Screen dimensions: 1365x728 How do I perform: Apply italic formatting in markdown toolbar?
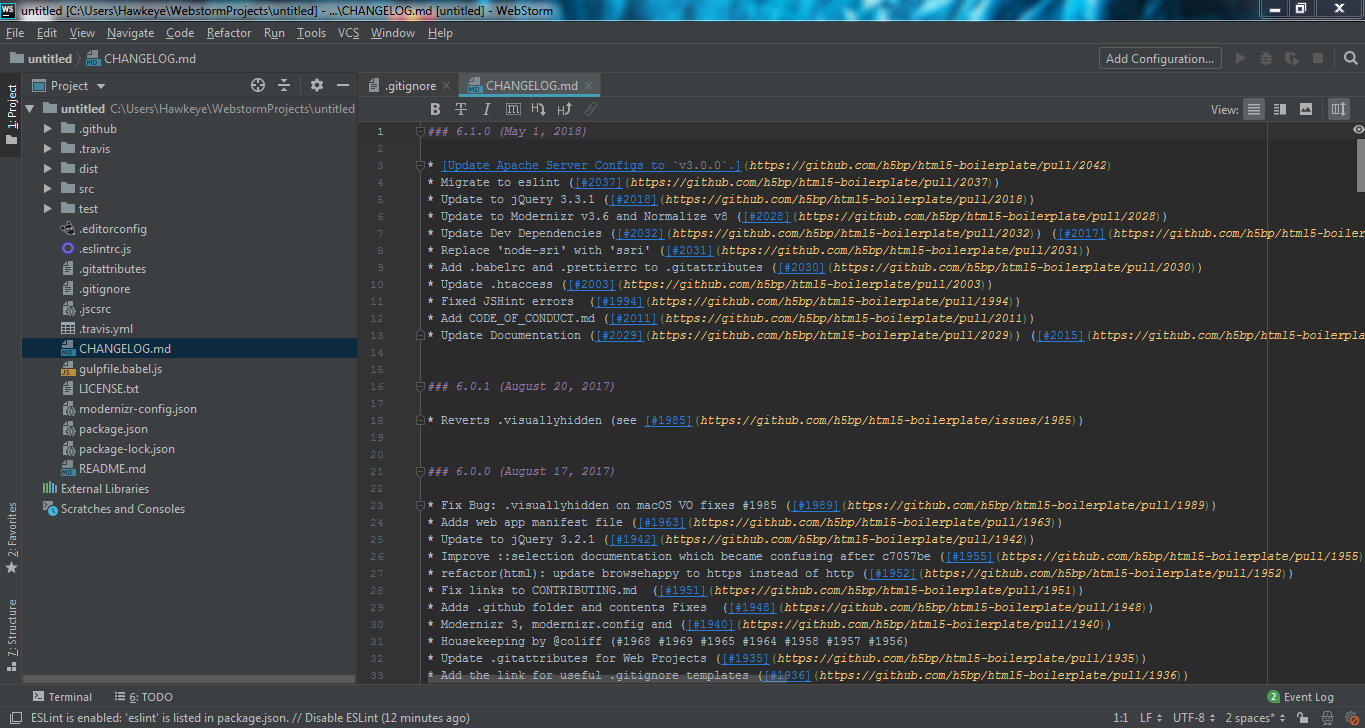[x=487, y=109]
